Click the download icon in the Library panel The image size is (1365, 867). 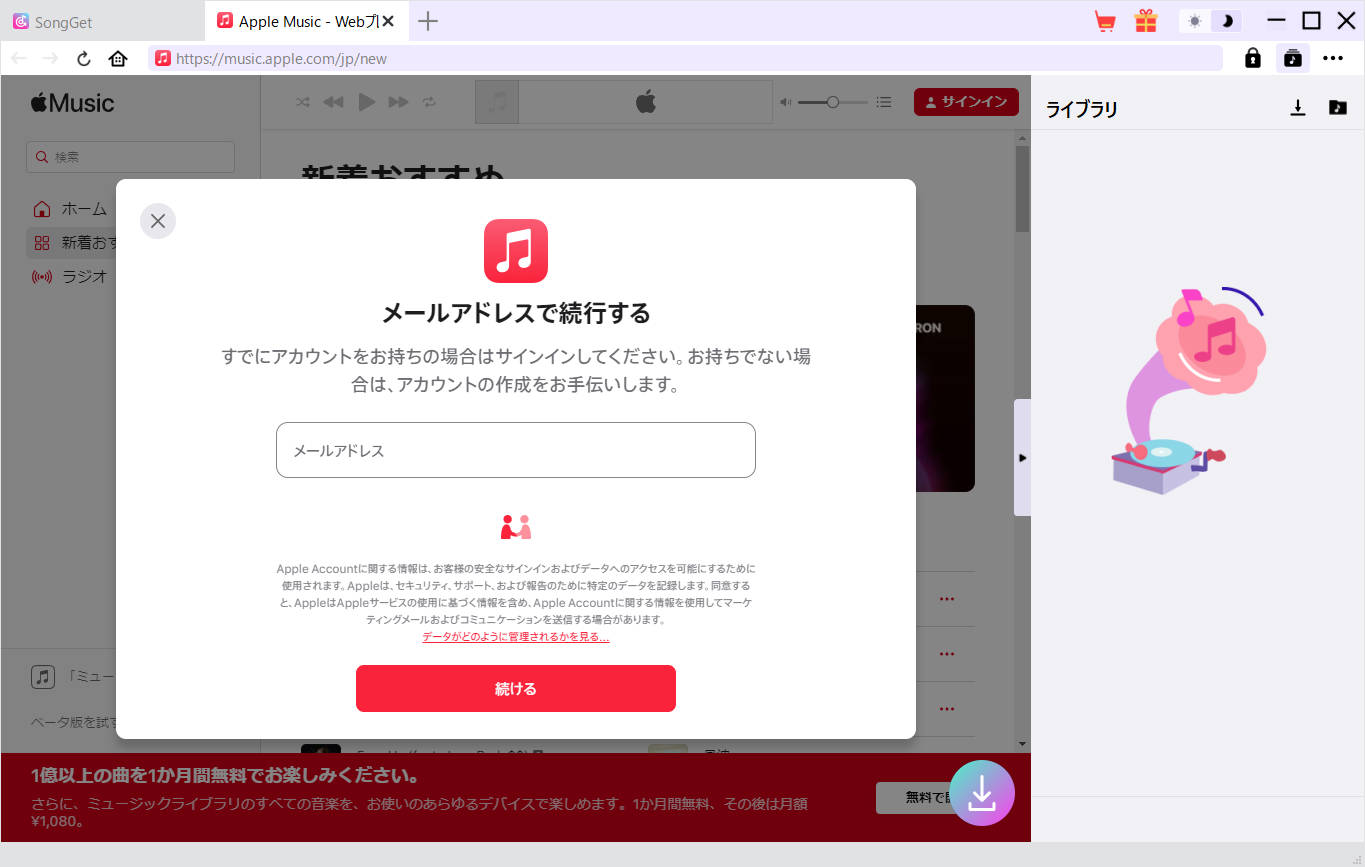[1297, 108]
